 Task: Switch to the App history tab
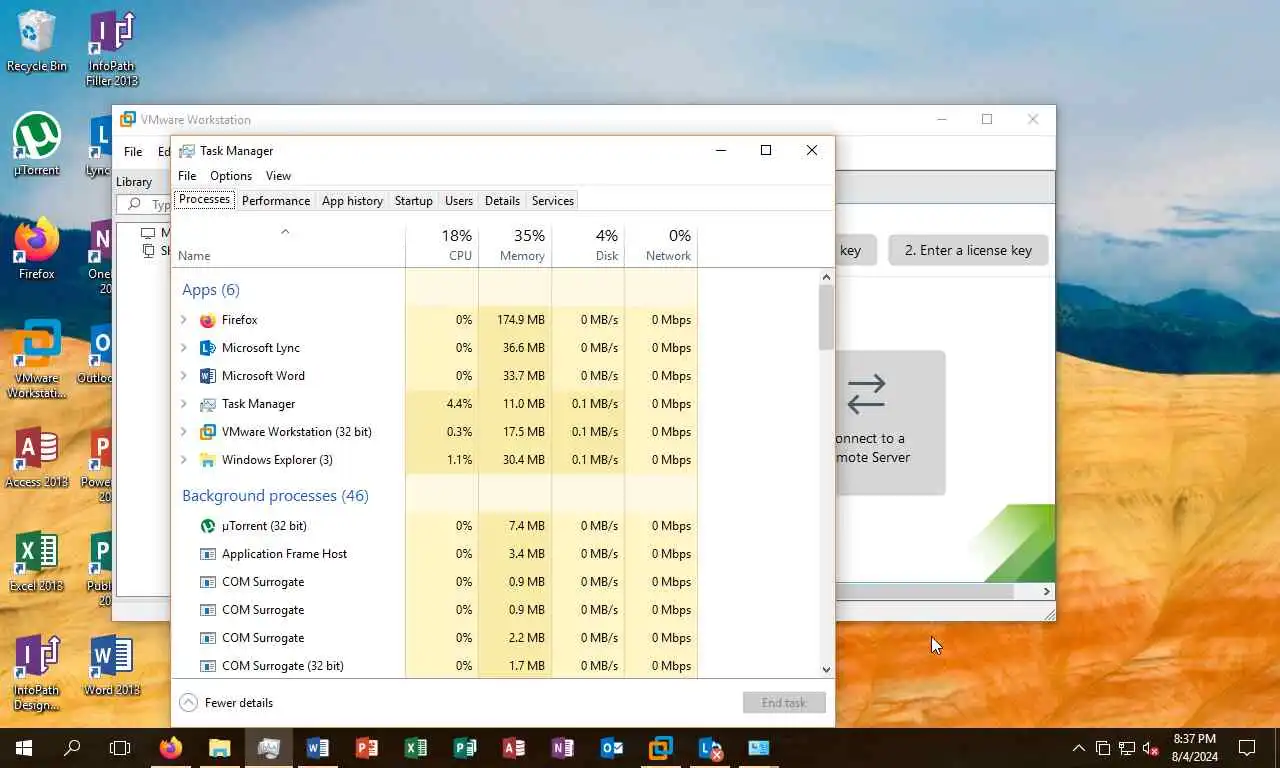(x=352, y=201)
